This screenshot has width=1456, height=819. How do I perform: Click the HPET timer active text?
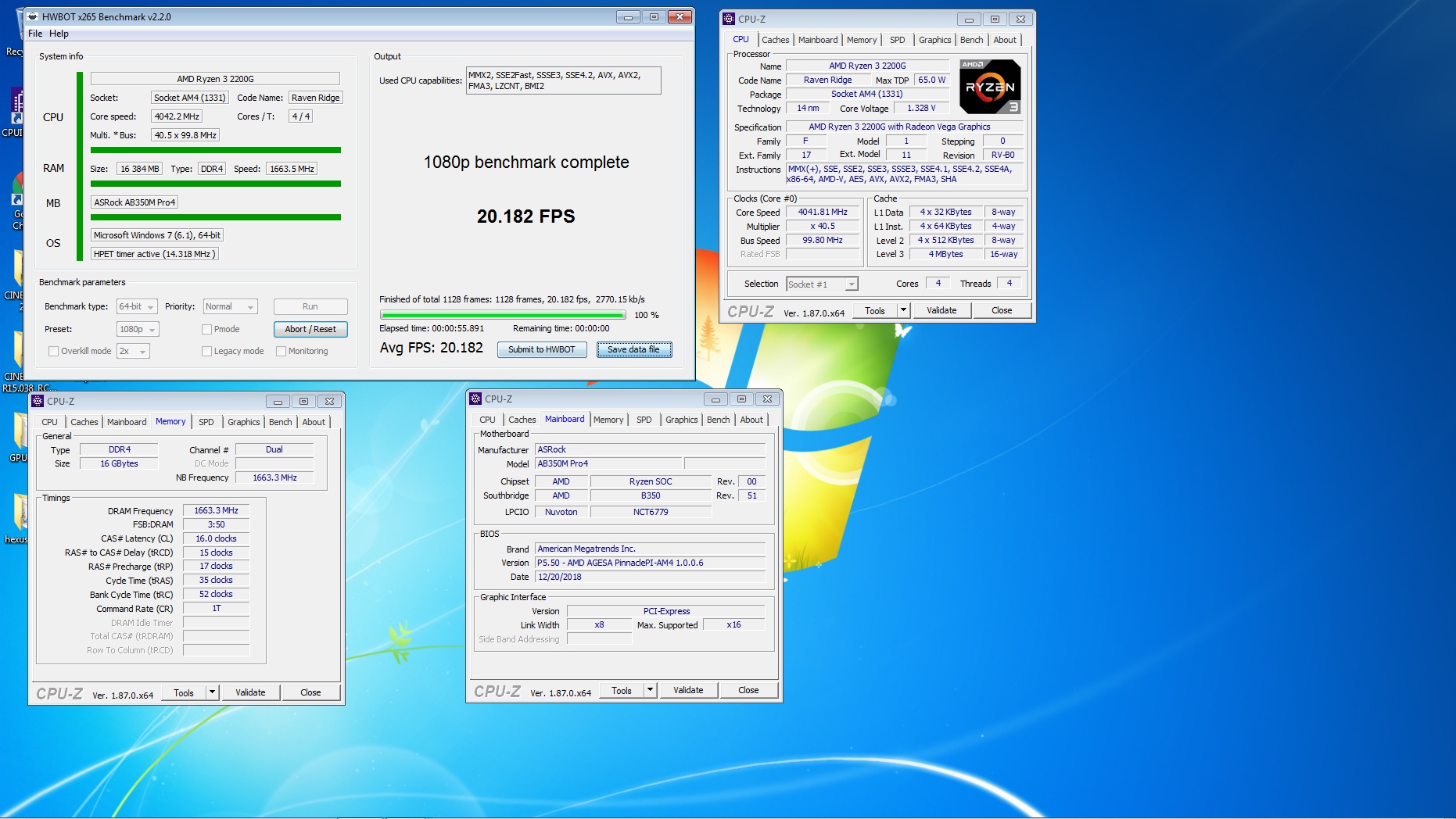[154, 254]
